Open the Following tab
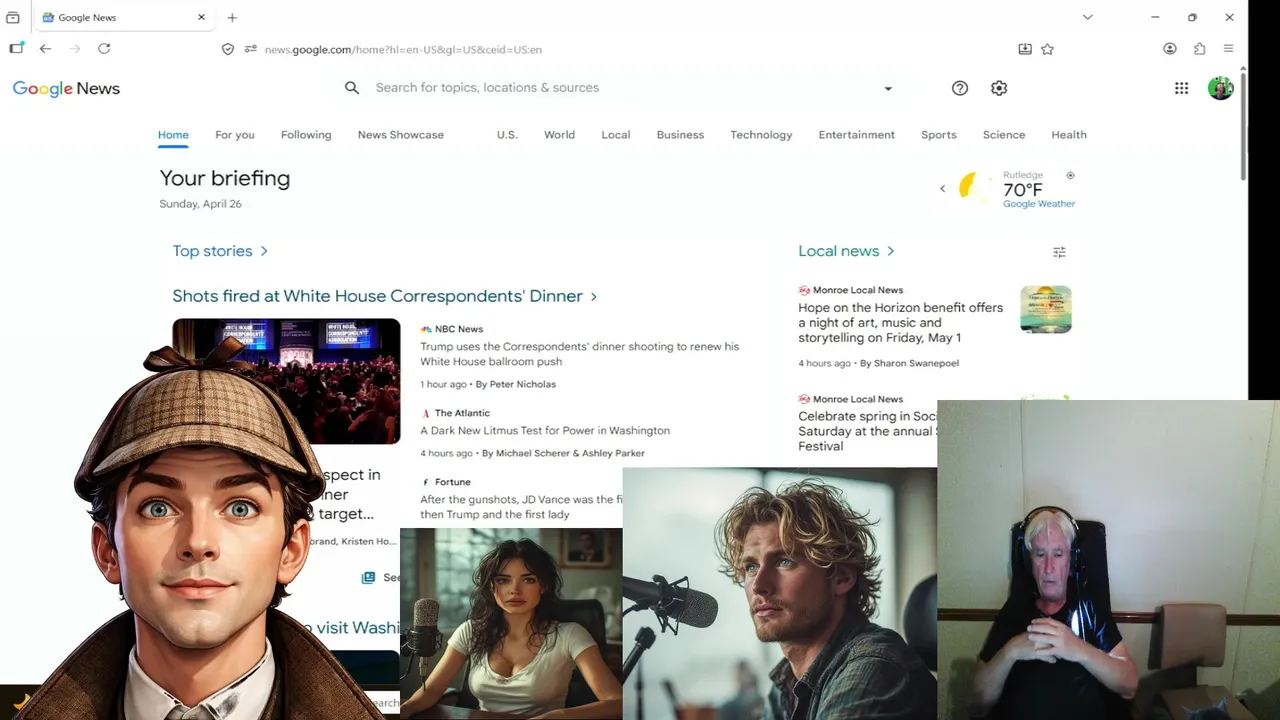1280x720 pixels. pos(306,135)
